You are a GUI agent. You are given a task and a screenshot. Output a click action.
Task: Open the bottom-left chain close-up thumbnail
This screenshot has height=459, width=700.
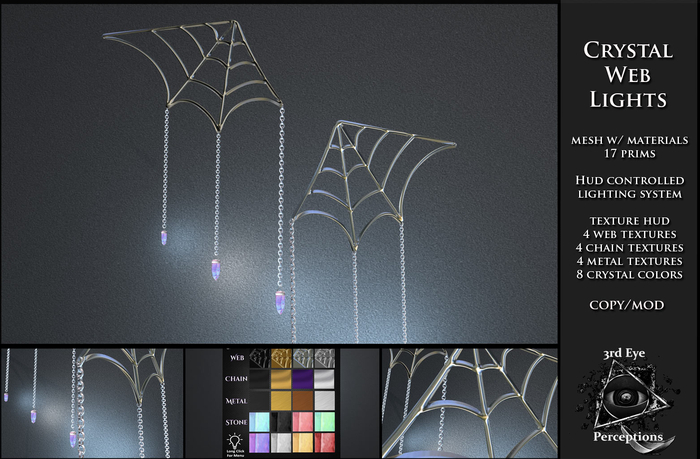pos(93,400)
